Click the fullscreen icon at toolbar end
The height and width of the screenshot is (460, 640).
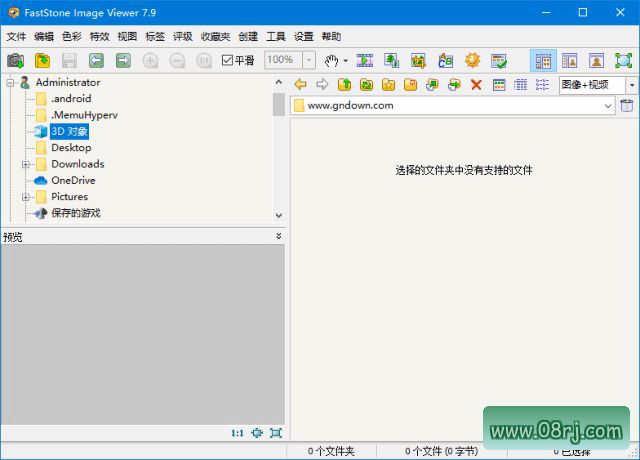623,60
